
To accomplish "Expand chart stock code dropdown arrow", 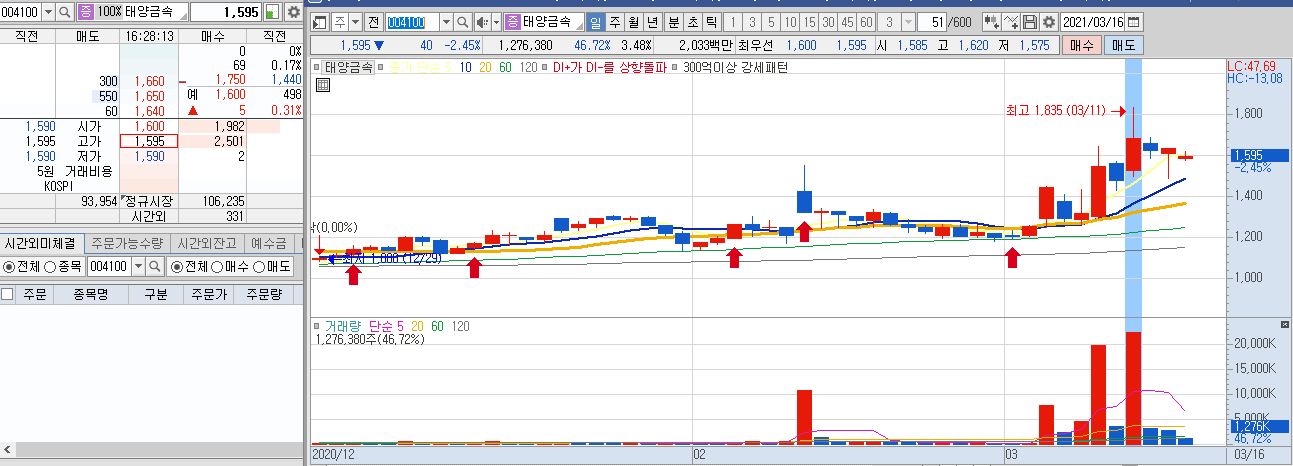I will click(x=446, y=21).
